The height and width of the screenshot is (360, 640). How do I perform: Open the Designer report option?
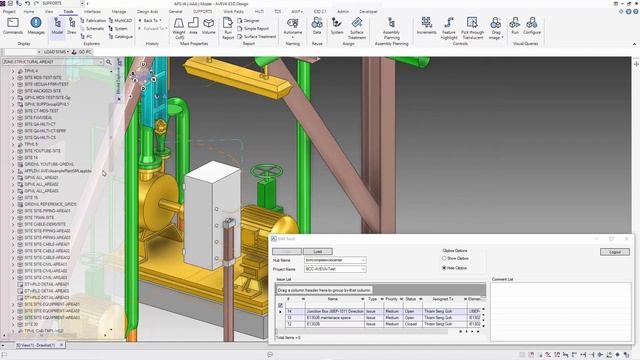point(249,20)
